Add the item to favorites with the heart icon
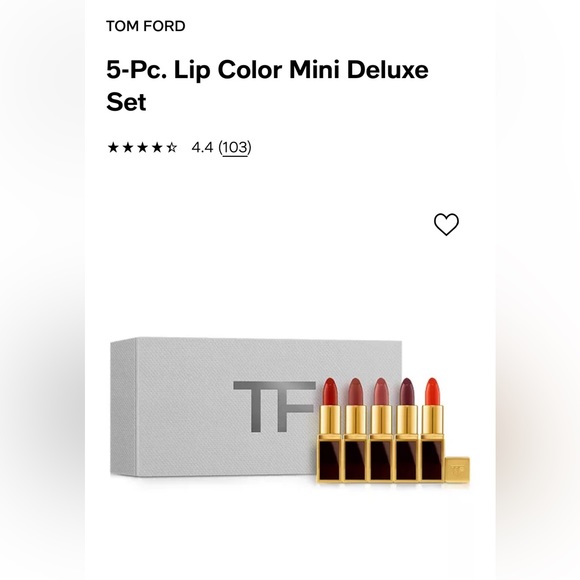Screen dimensions: 580x580 click(446, 224)
